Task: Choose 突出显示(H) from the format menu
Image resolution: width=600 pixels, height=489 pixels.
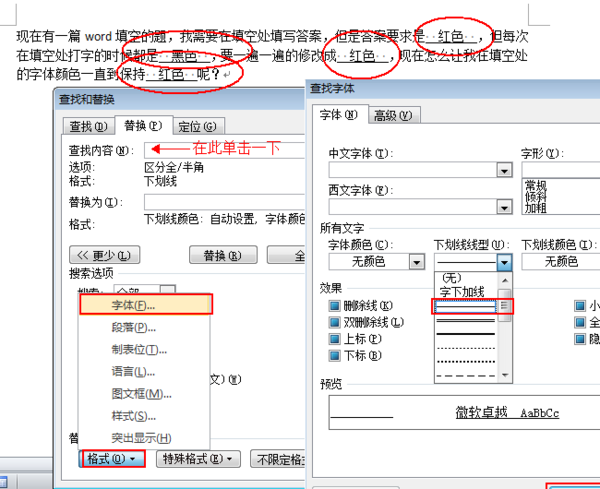Action: pos(144,438)
